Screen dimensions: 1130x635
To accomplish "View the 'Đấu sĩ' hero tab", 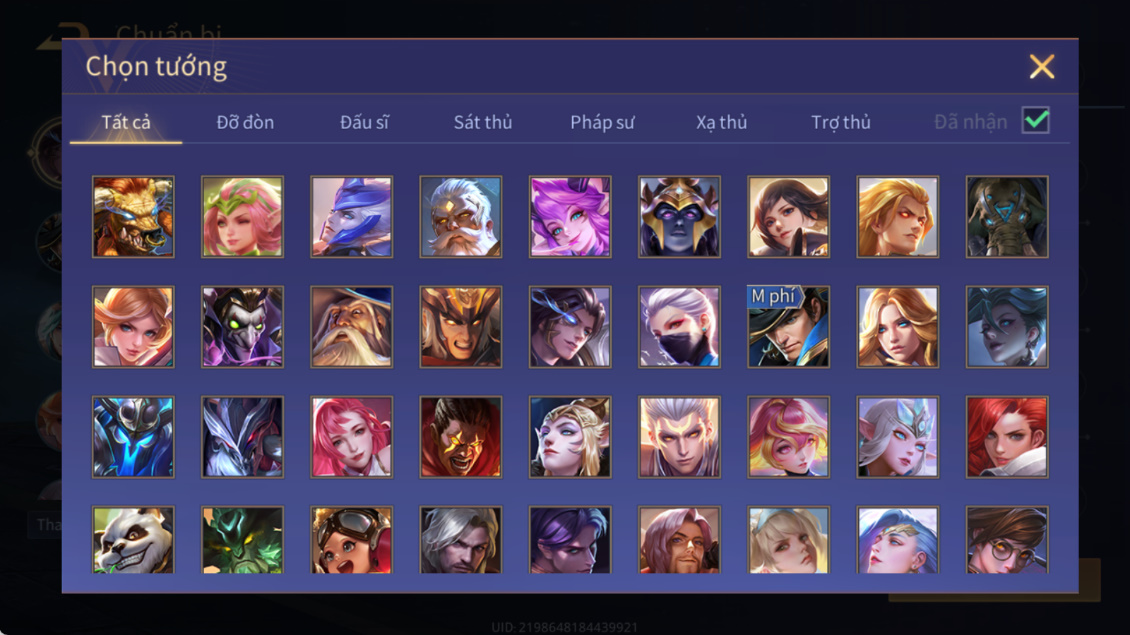I will pyautogui.click(x=364, y=123).
